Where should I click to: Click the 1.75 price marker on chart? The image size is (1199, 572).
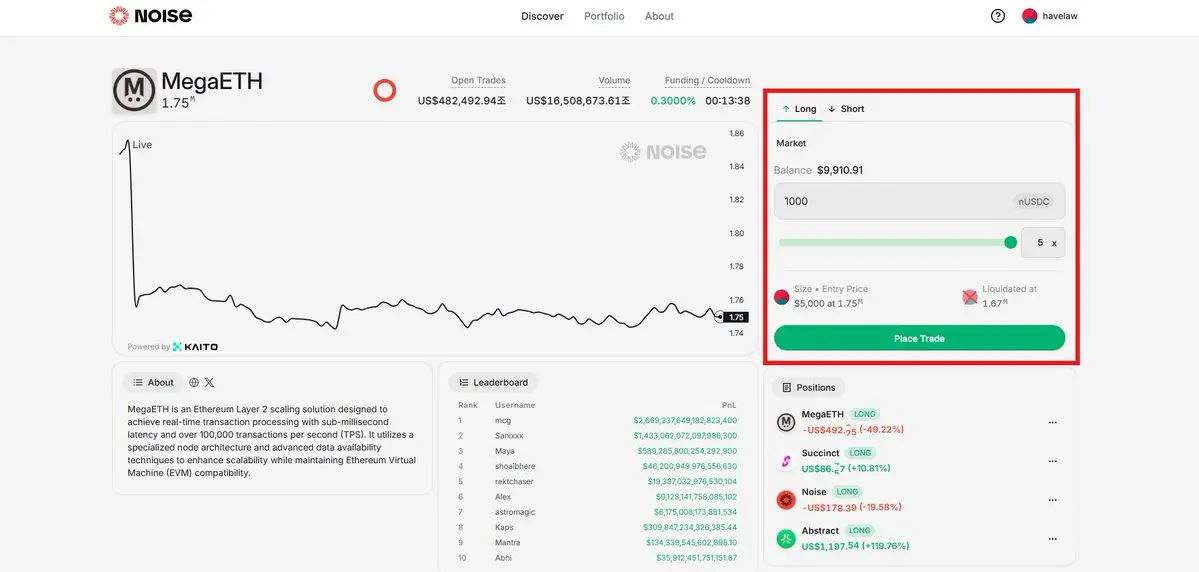click(737, 317)
